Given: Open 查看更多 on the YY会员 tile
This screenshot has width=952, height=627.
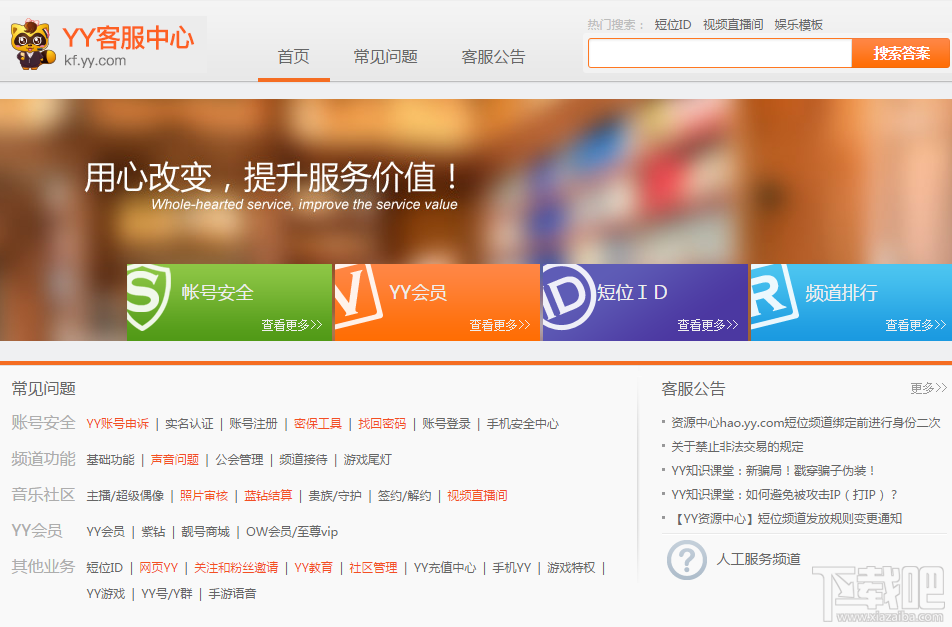Looking at the screenshot, I should [500, 325].
